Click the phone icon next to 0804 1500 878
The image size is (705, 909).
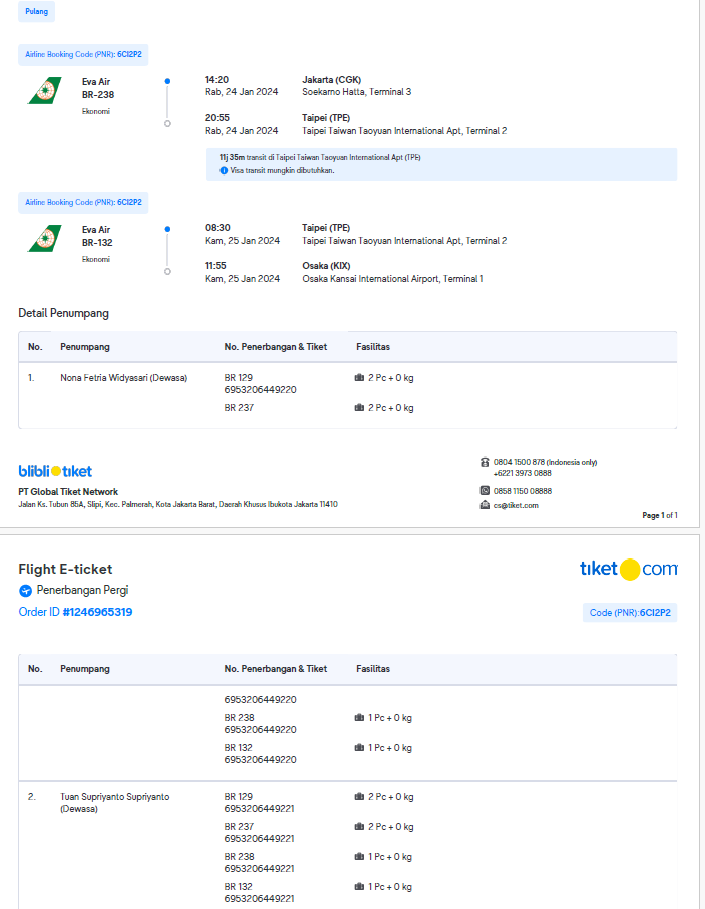[485, 462]
